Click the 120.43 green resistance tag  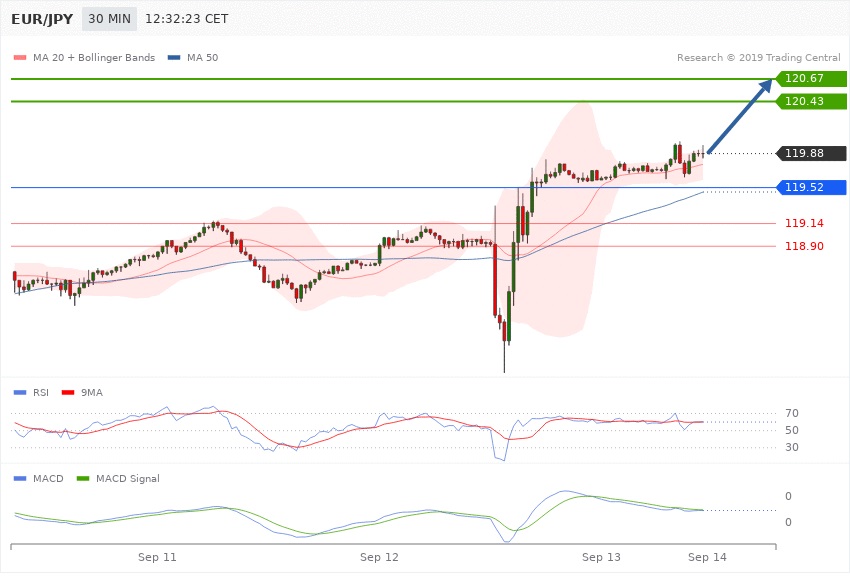[811, 101]
